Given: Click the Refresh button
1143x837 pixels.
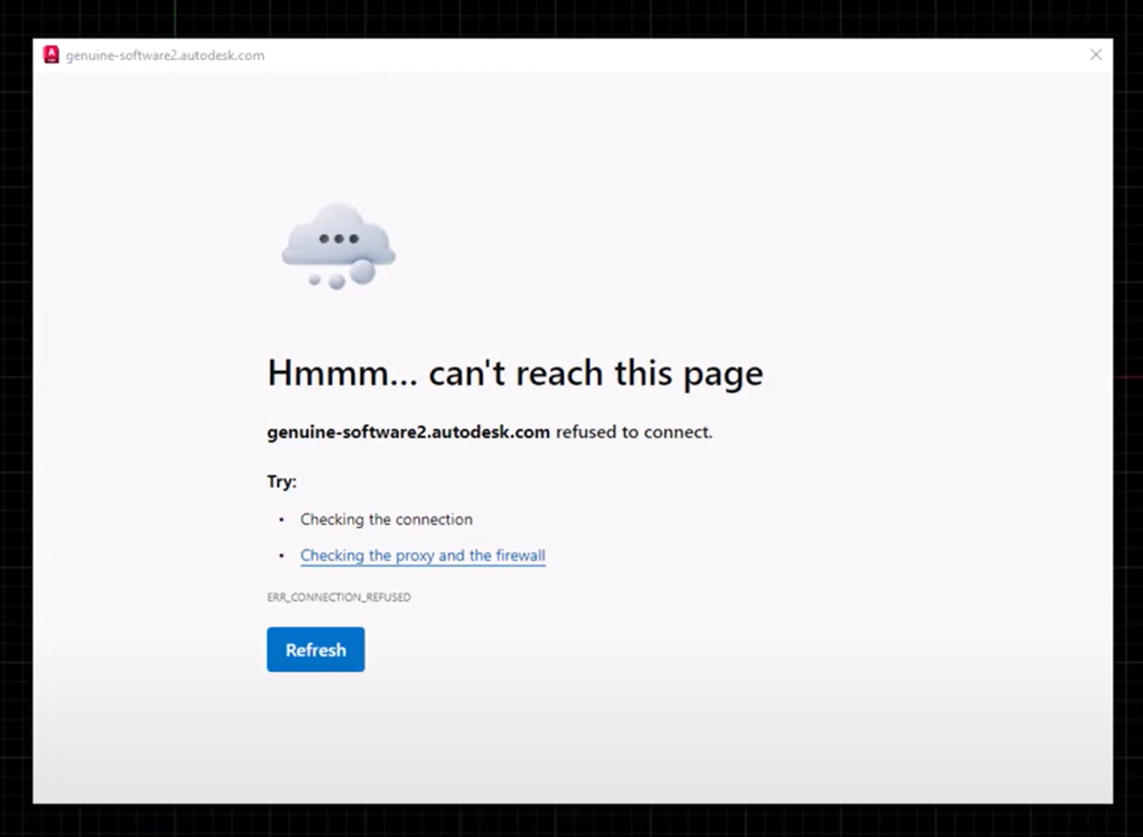Looking at the screenshot, I should tap(316, 649).
